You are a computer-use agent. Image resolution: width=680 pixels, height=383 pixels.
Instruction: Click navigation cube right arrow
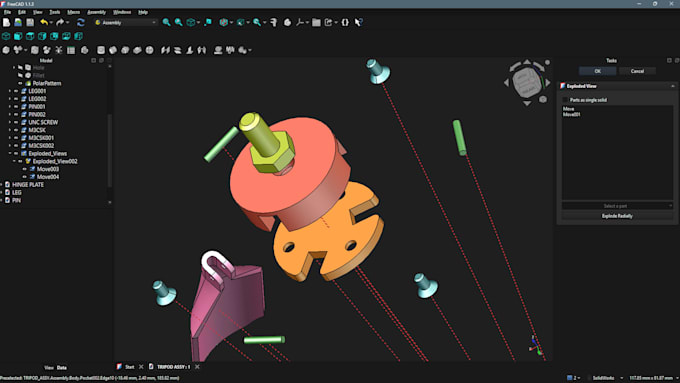pos(547,82)
